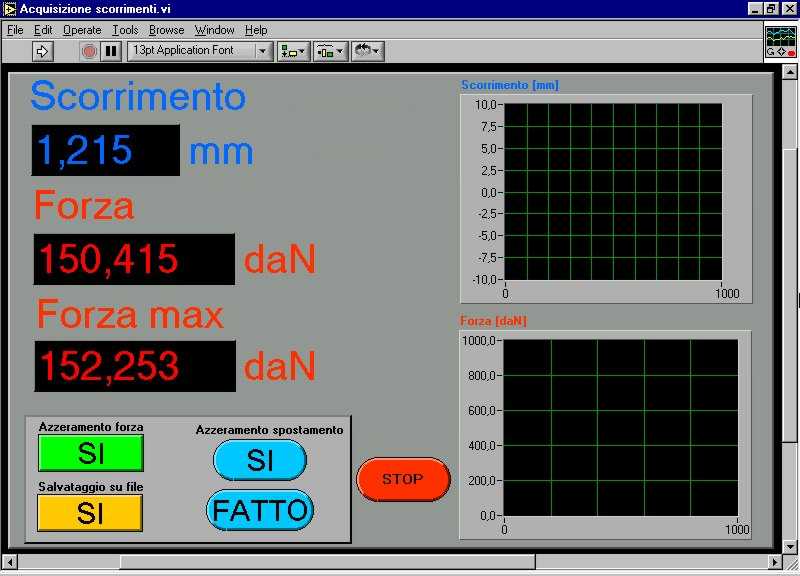Open the Distribute Objects toolbar menu
The width and height of the screenshot is (800, 576).
point(330,51)
